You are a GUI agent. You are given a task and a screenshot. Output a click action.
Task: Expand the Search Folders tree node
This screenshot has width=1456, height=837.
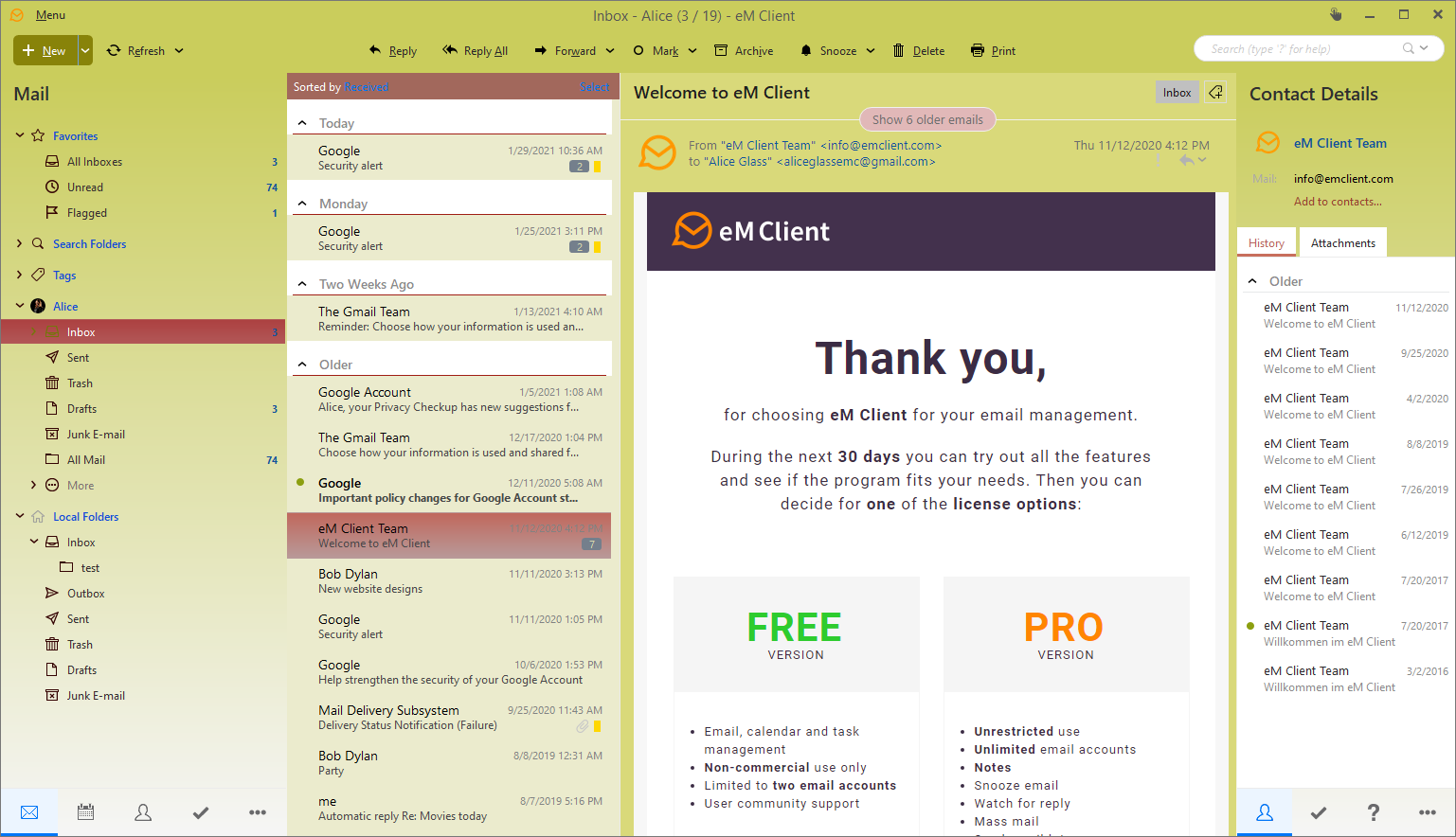[x=20, y=244]
